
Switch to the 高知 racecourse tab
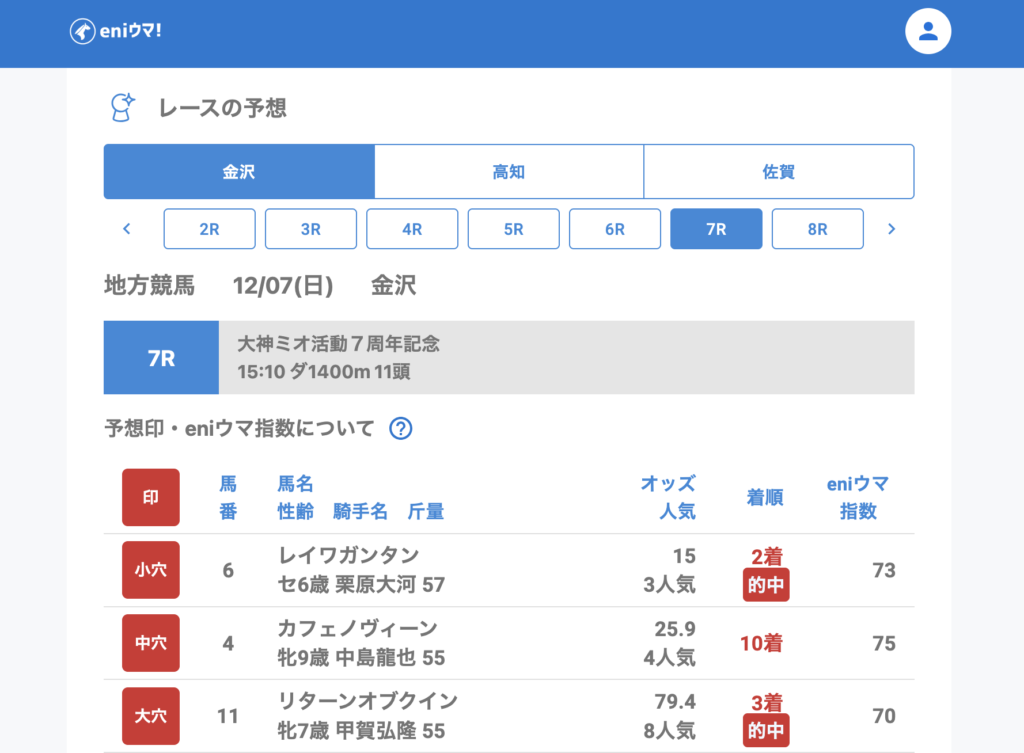[x=509, y=172]
